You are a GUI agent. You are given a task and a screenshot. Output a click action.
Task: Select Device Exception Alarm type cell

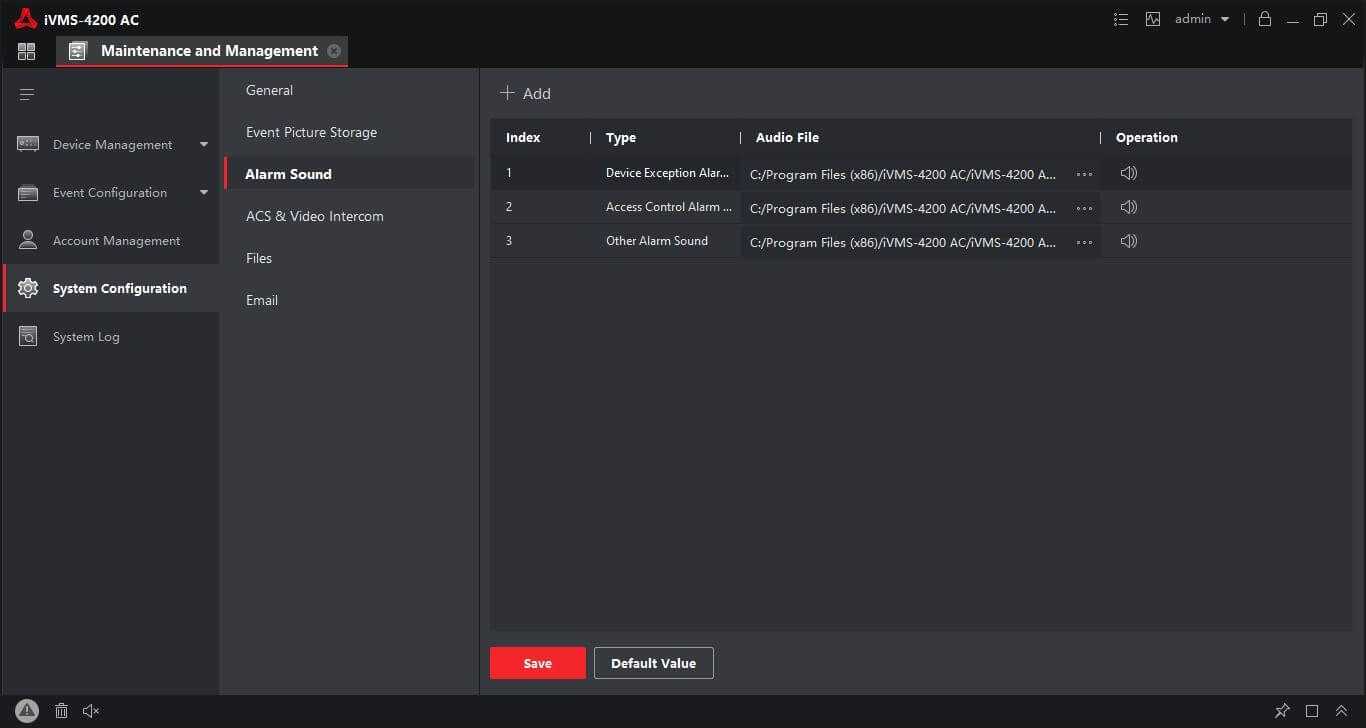point(667,173)
